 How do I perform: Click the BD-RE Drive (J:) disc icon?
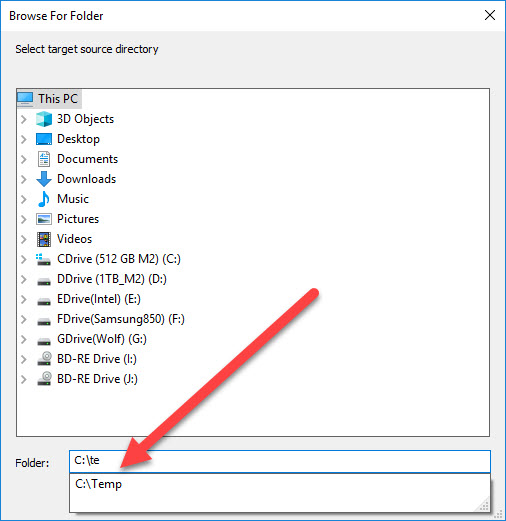tap(44, 379)
